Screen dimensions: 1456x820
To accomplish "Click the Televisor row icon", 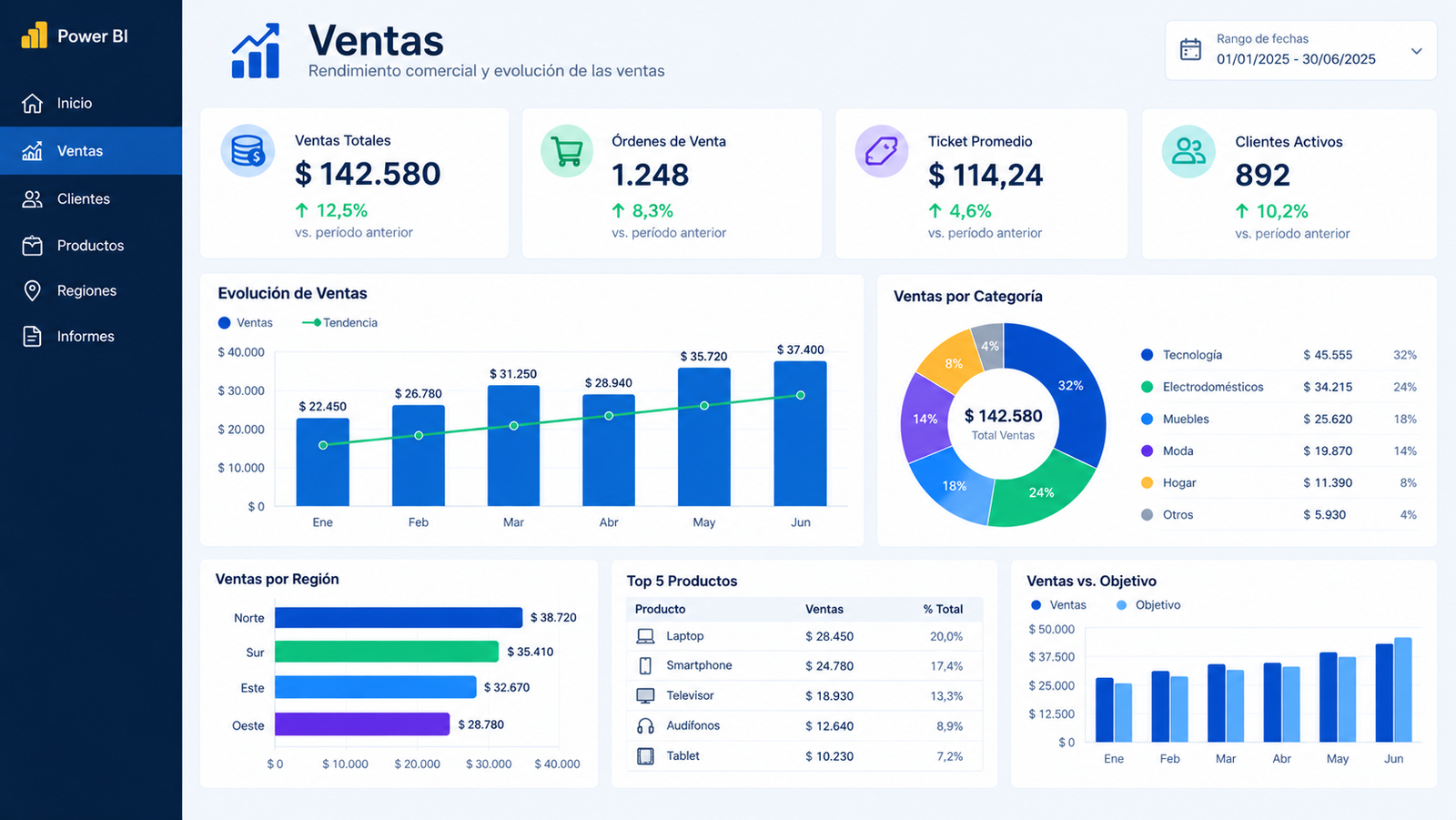I will 645,695.
